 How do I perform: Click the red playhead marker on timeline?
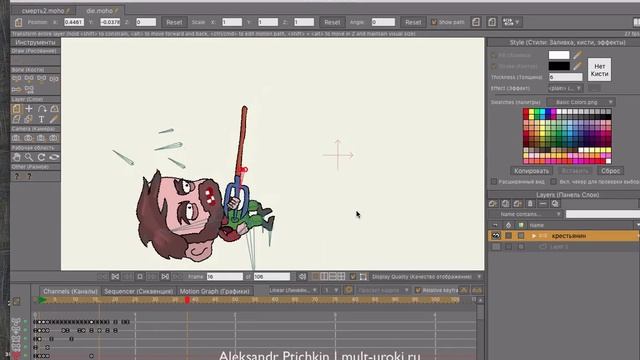pyautogui.click(x=187, y=300)
